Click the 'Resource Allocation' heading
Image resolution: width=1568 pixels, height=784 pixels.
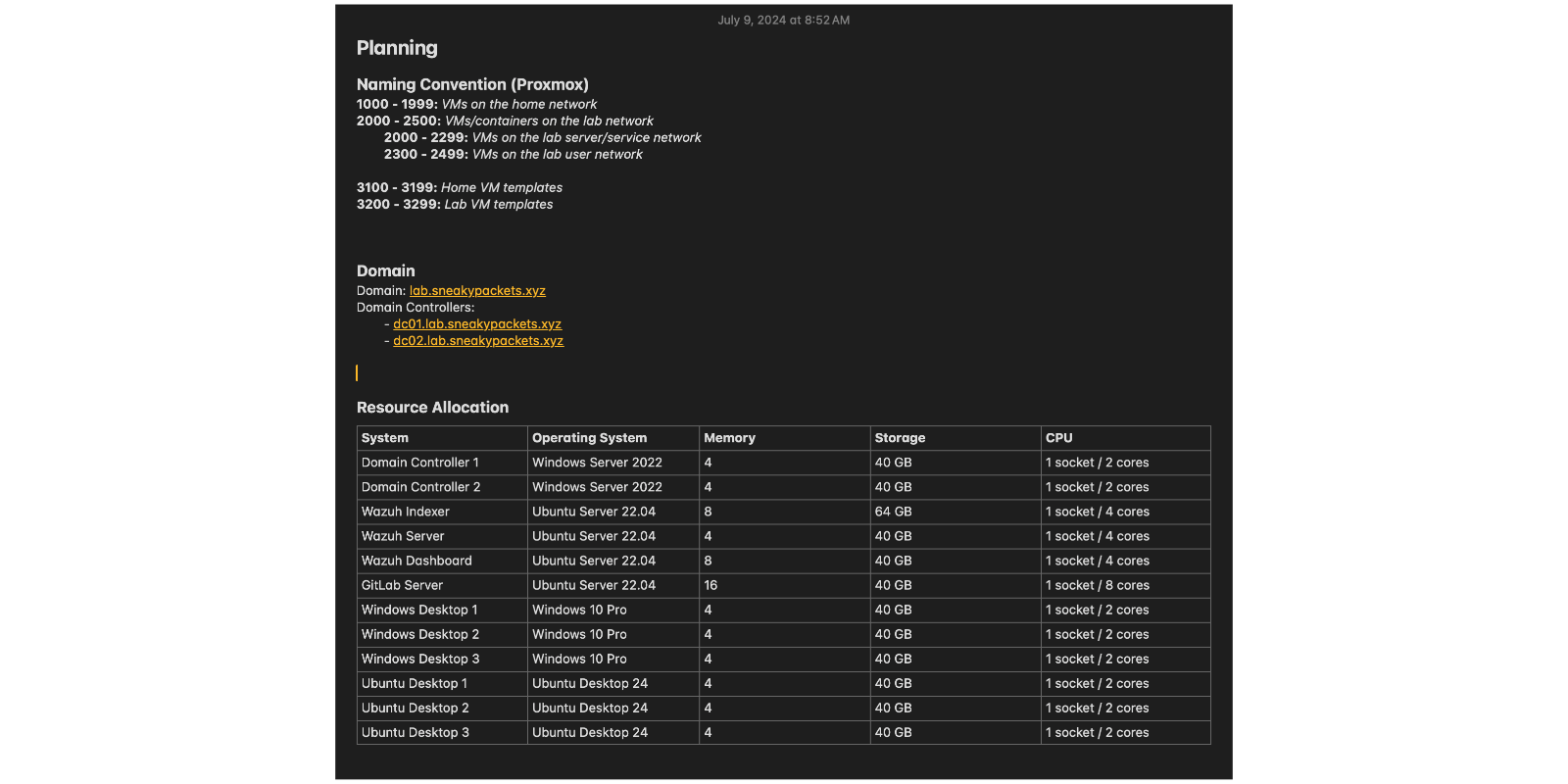pos(433,408)
